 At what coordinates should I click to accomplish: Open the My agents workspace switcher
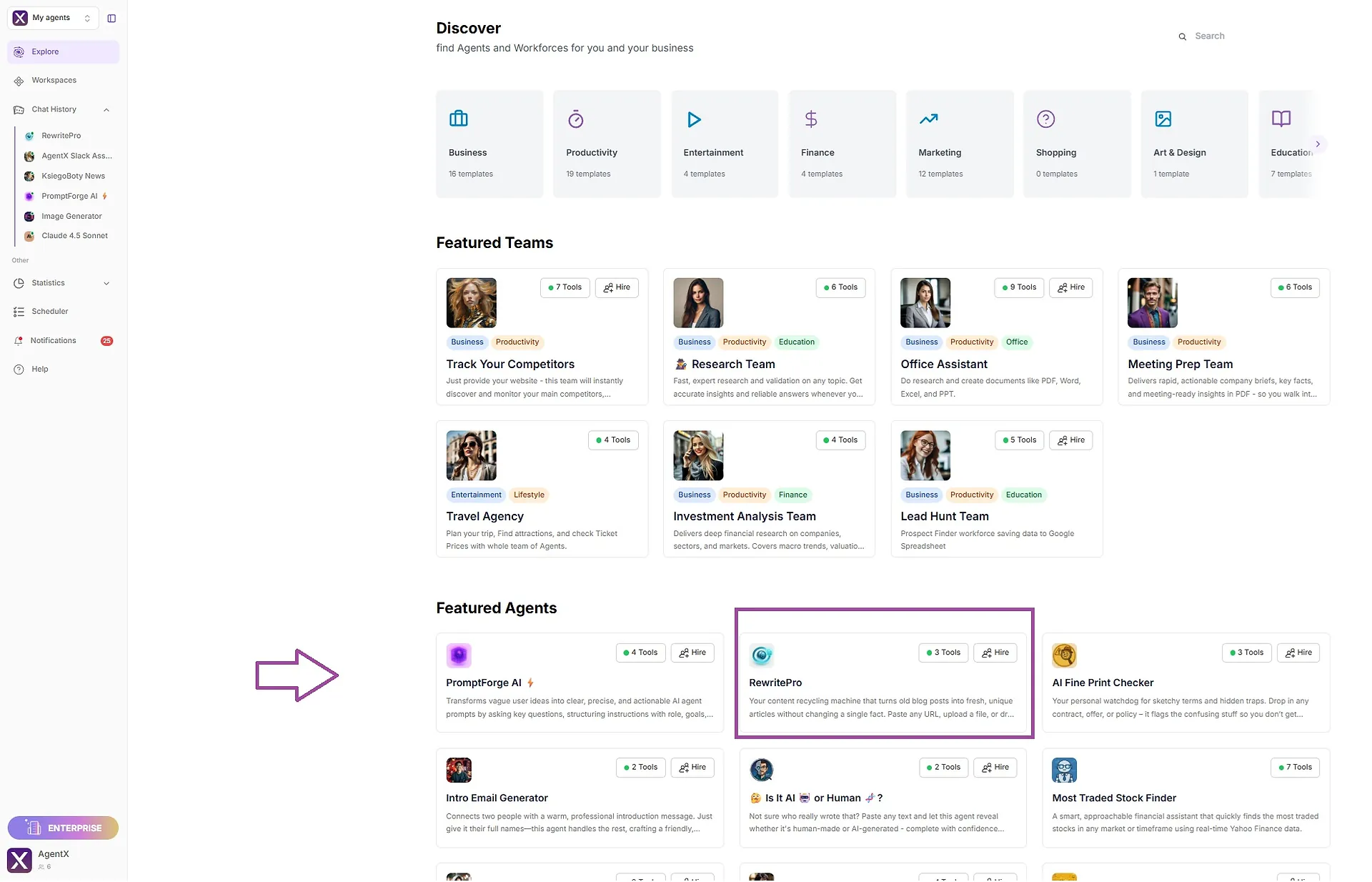coord(53,19)
